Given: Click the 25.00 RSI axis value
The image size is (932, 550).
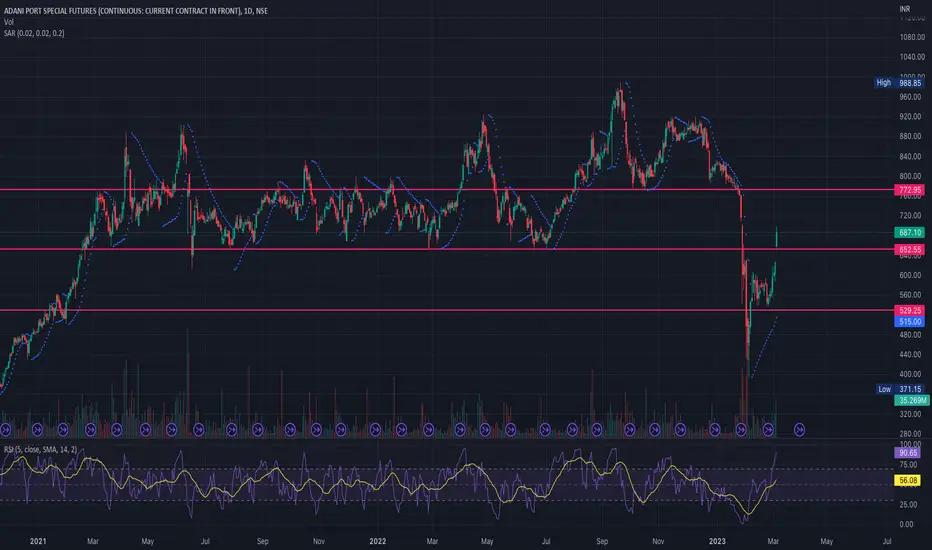Looking at the screenshot, I should coord(907,505).
